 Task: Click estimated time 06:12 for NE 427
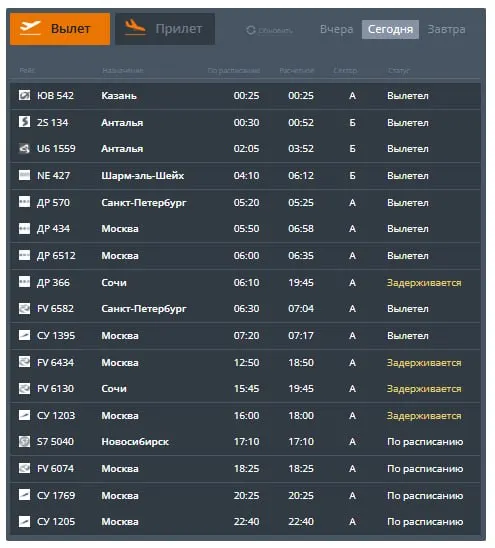(301, 175)
